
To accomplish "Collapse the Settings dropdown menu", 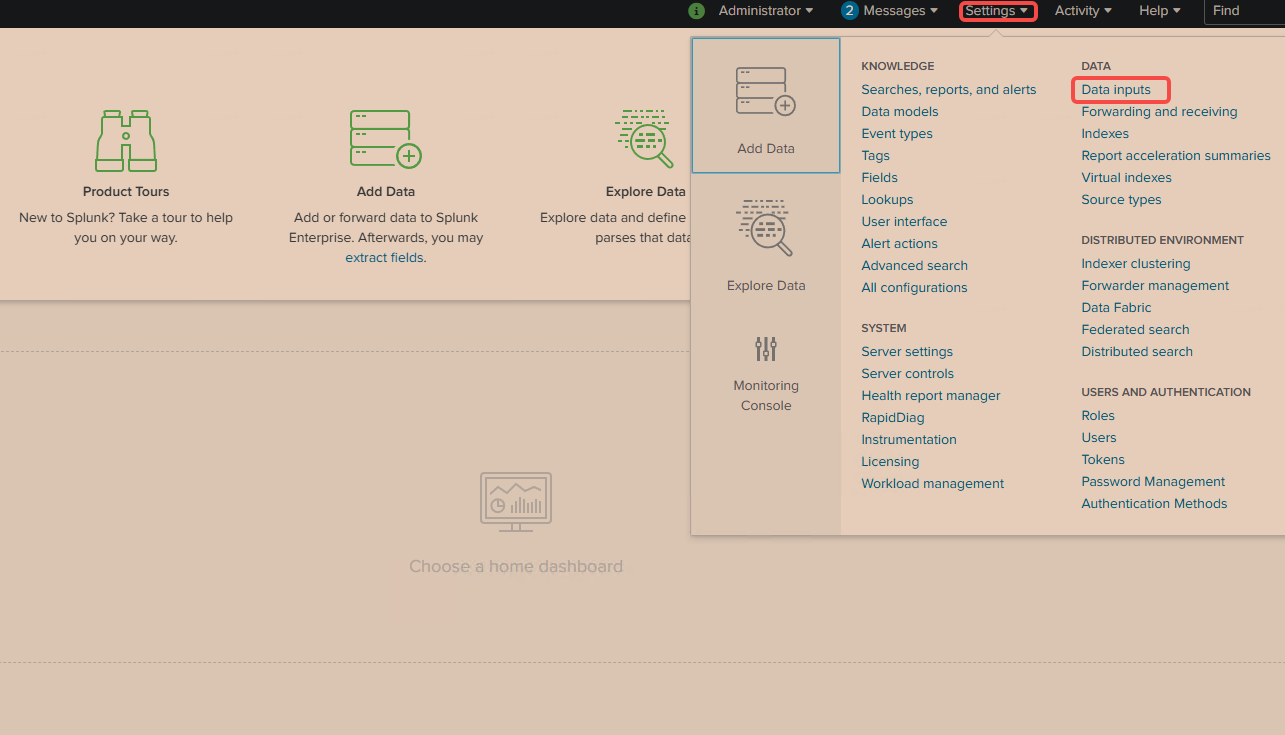I will 997,11.
